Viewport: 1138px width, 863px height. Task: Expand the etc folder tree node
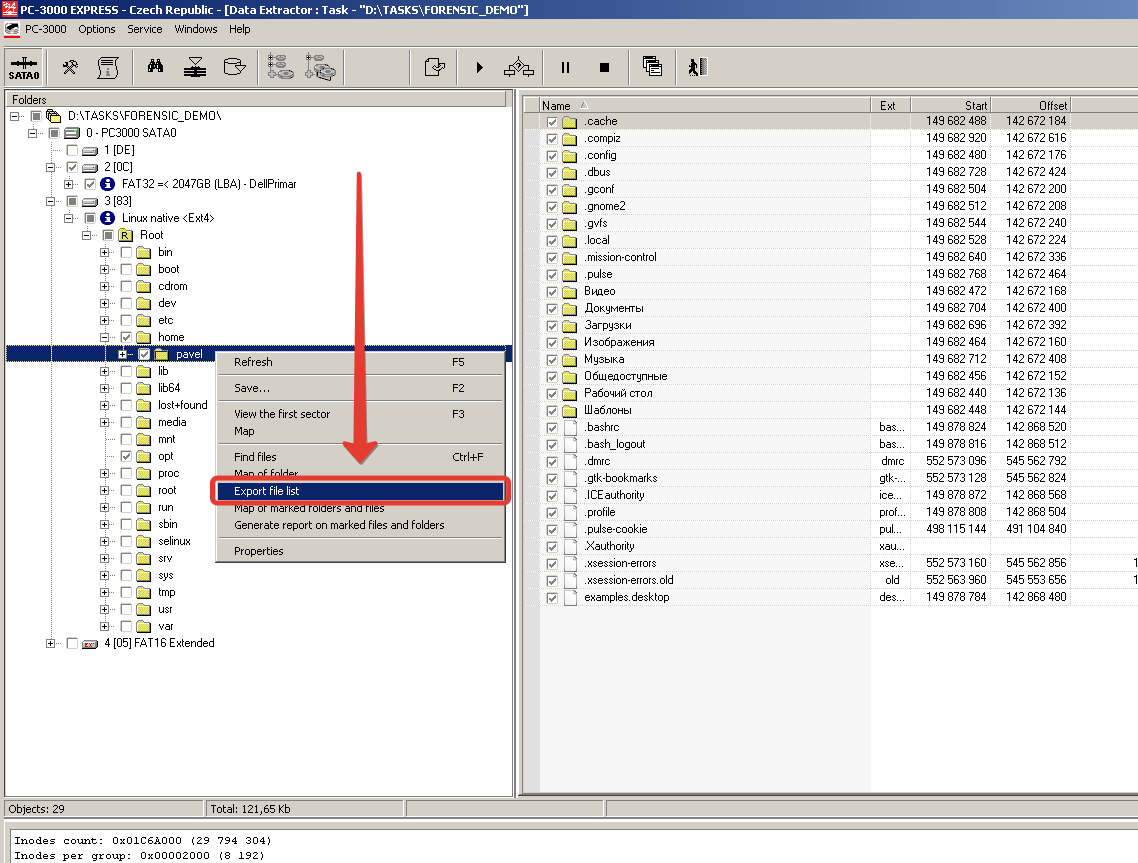click(x=105, y=320)
